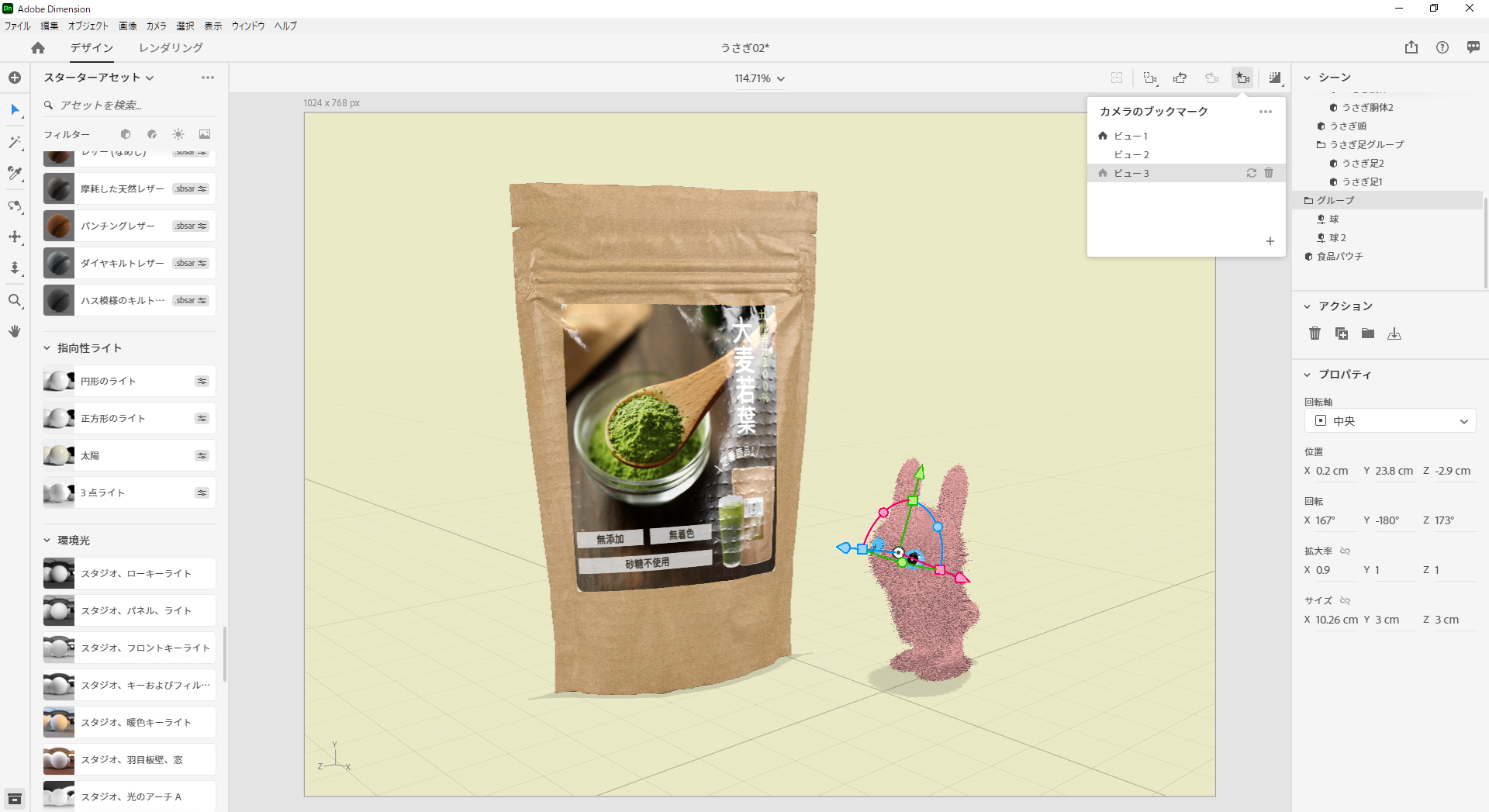Screen dimensions: 1489x812
Task: Click the duplicate icon in アクション
Action: click(1341, 333)
